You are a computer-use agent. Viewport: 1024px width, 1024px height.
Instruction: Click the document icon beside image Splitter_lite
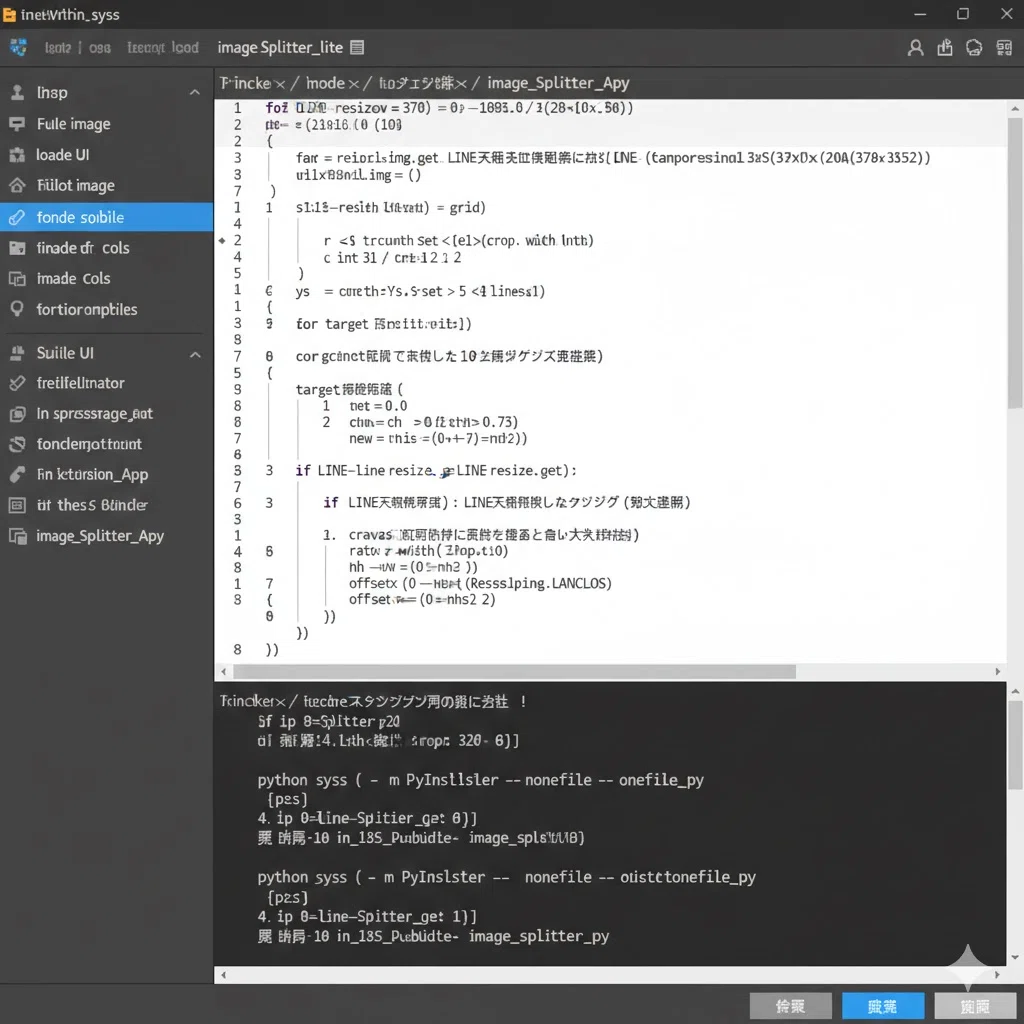357,47
